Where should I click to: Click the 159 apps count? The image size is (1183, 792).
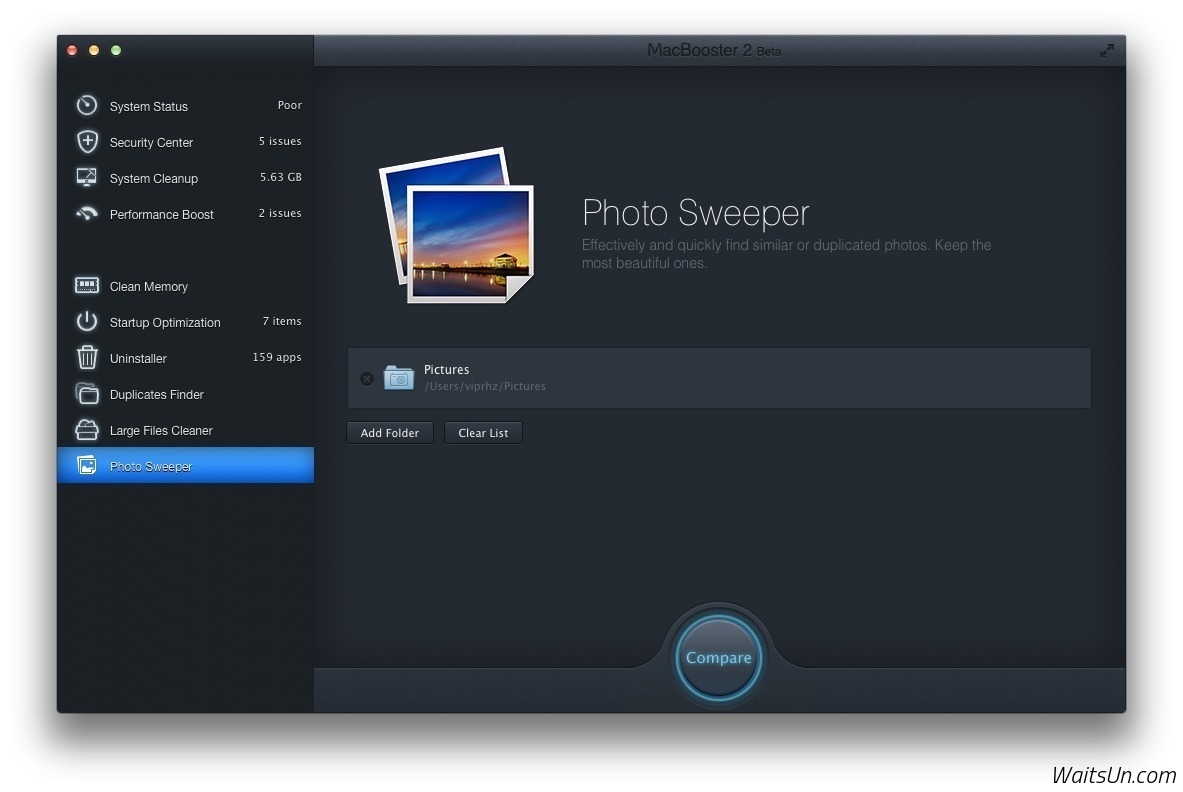pyautogui.click(x=276, y=357)
